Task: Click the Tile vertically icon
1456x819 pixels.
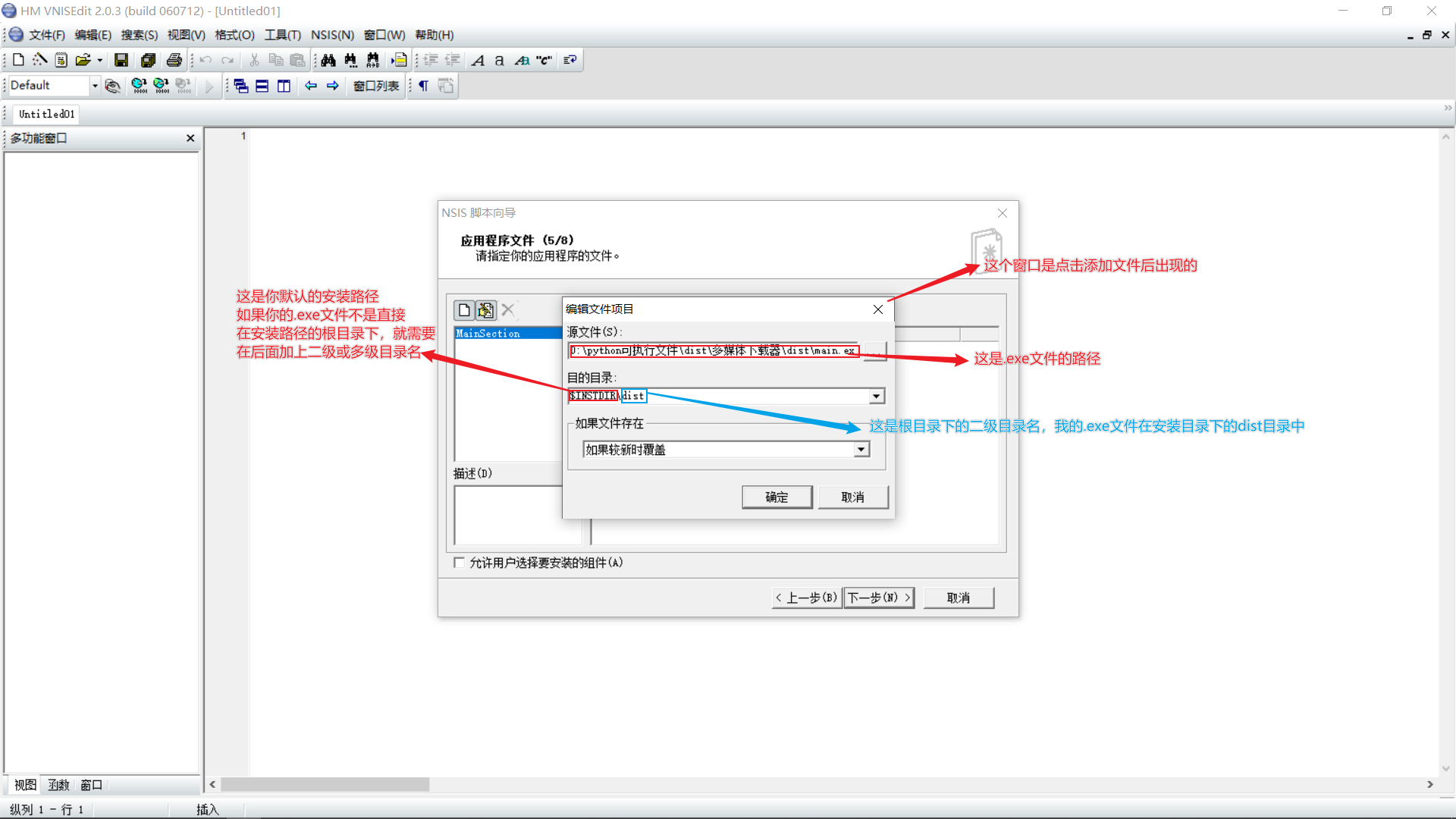Action: [284, 86]
